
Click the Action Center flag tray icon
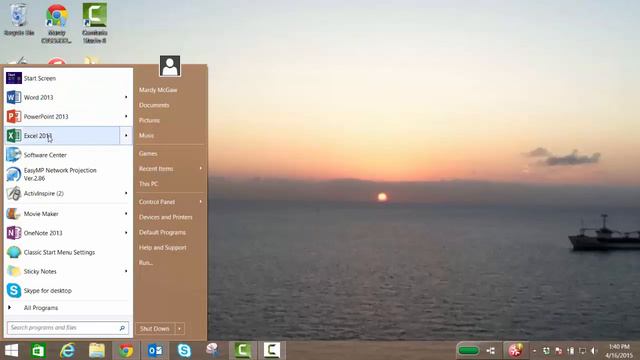coord(558,351)
